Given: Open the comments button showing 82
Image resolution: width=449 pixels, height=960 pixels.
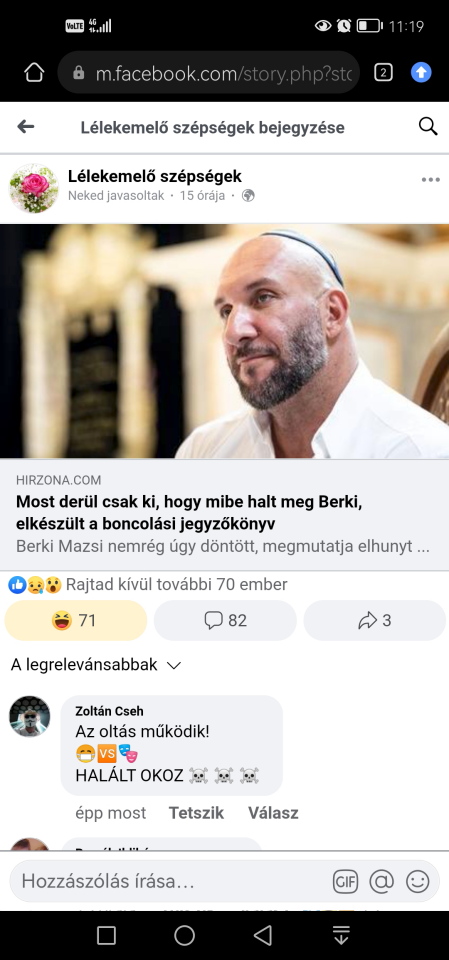Looking at the screenshot, I should click(225, 621).
